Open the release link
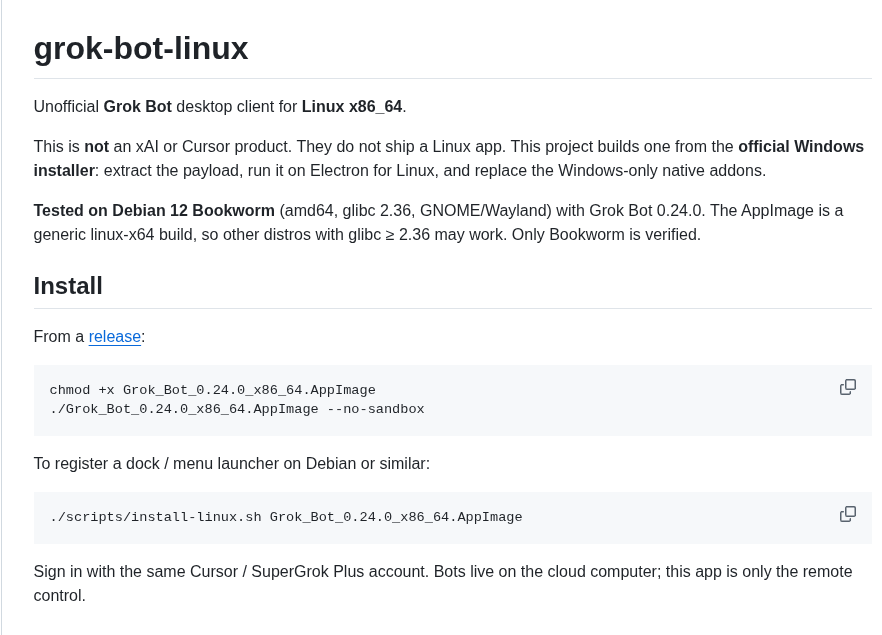 (x=115, y=336)
